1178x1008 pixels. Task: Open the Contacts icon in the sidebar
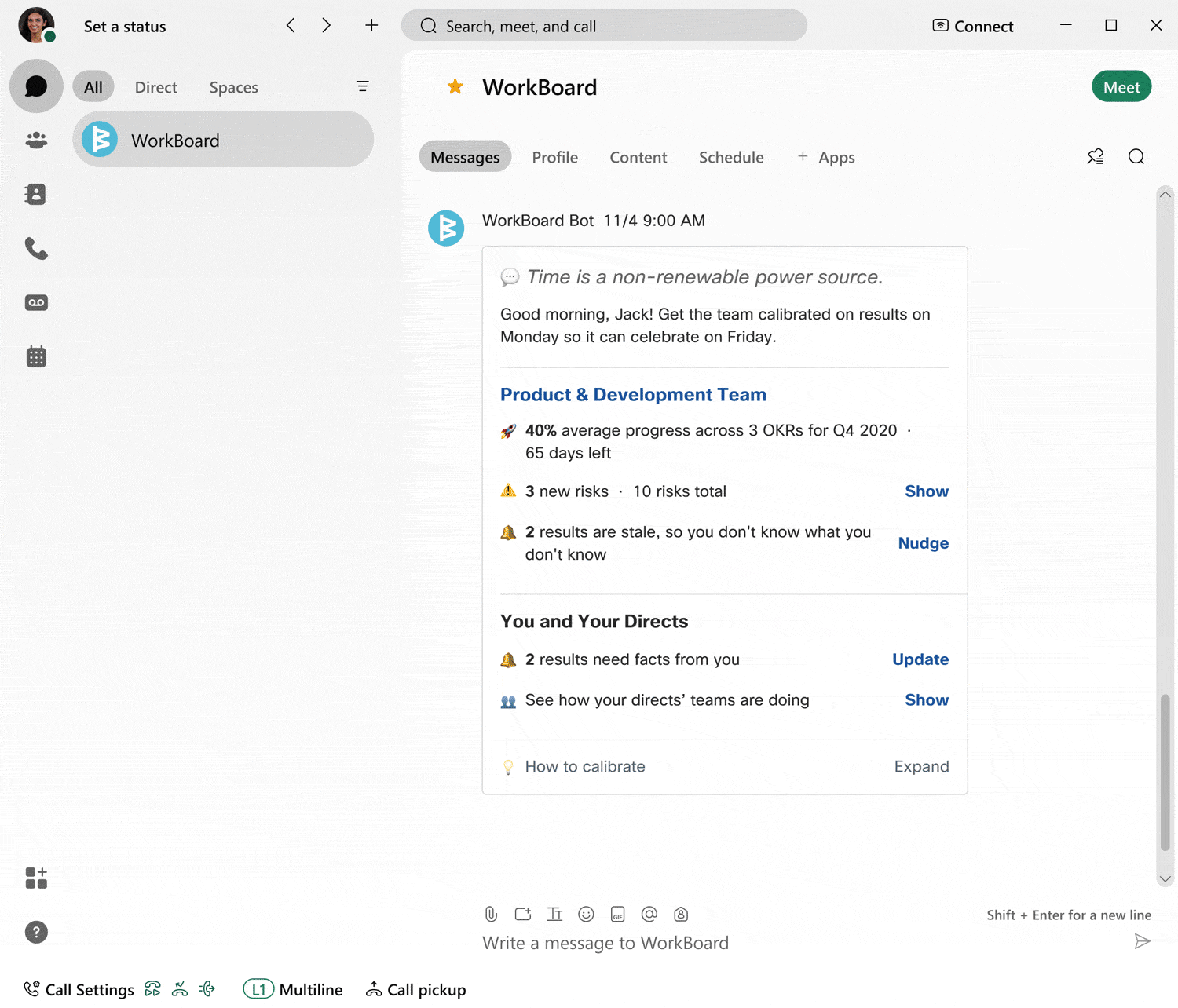click(x=36, y=194)
